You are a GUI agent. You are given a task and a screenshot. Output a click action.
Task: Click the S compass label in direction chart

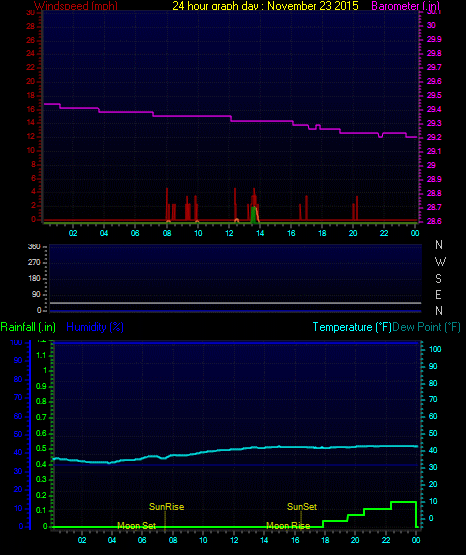438,279
